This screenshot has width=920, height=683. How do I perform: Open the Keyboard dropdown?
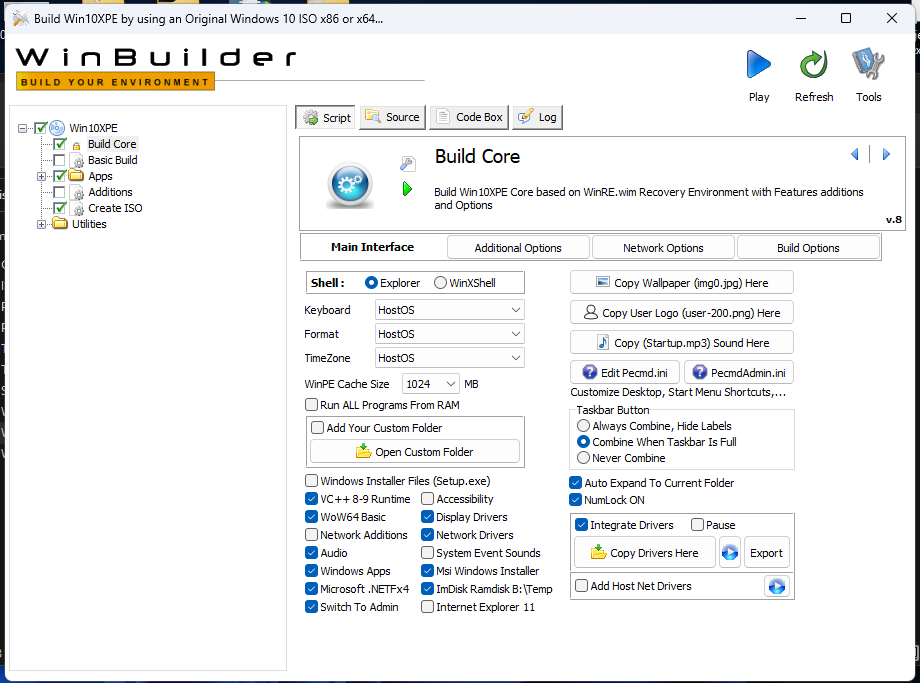pos(449,310)
